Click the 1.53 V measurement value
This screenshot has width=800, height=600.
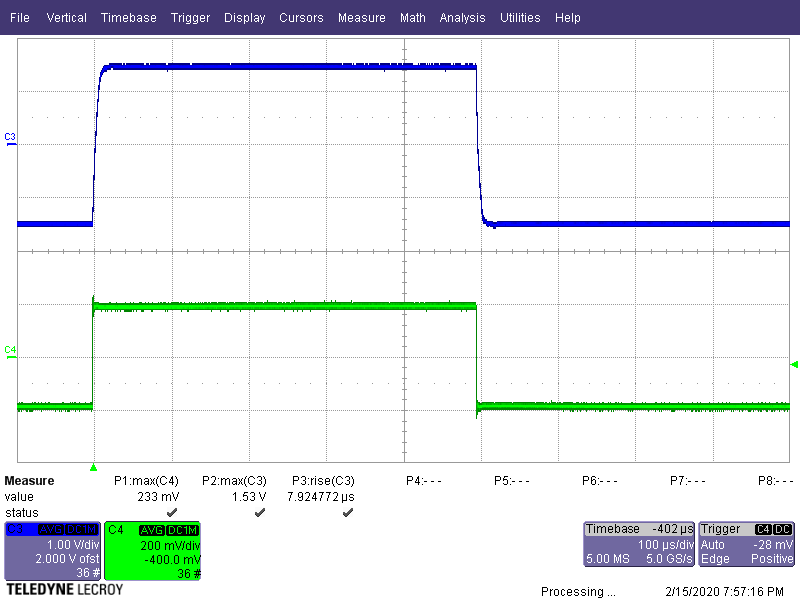click(249, 496)
